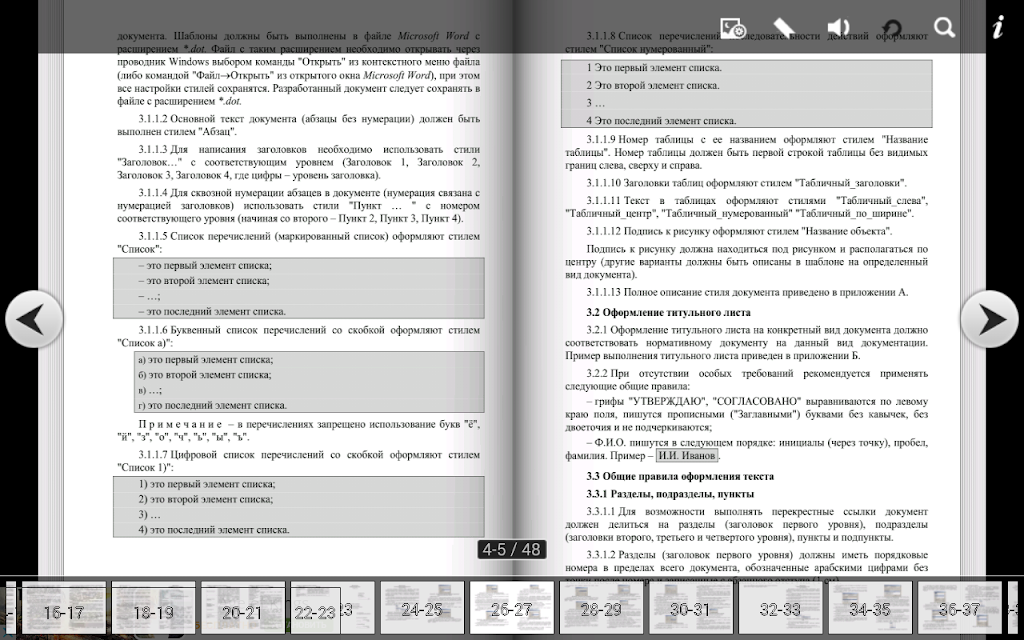
Task: Jump to pages 18-19 thumbnail
Action: 153,609
